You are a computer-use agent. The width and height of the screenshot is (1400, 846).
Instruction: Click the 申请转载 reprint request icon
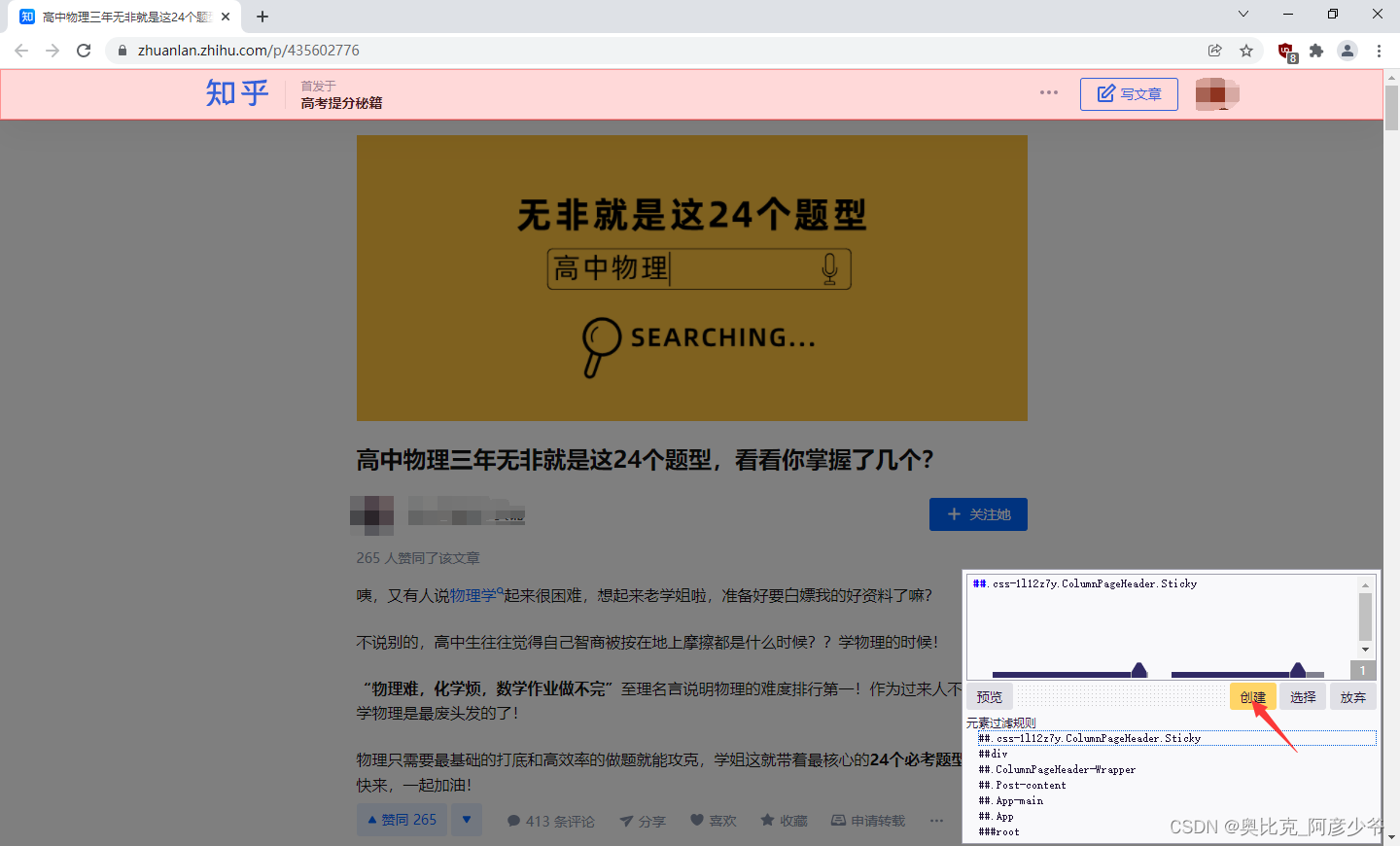pos(838,821)
